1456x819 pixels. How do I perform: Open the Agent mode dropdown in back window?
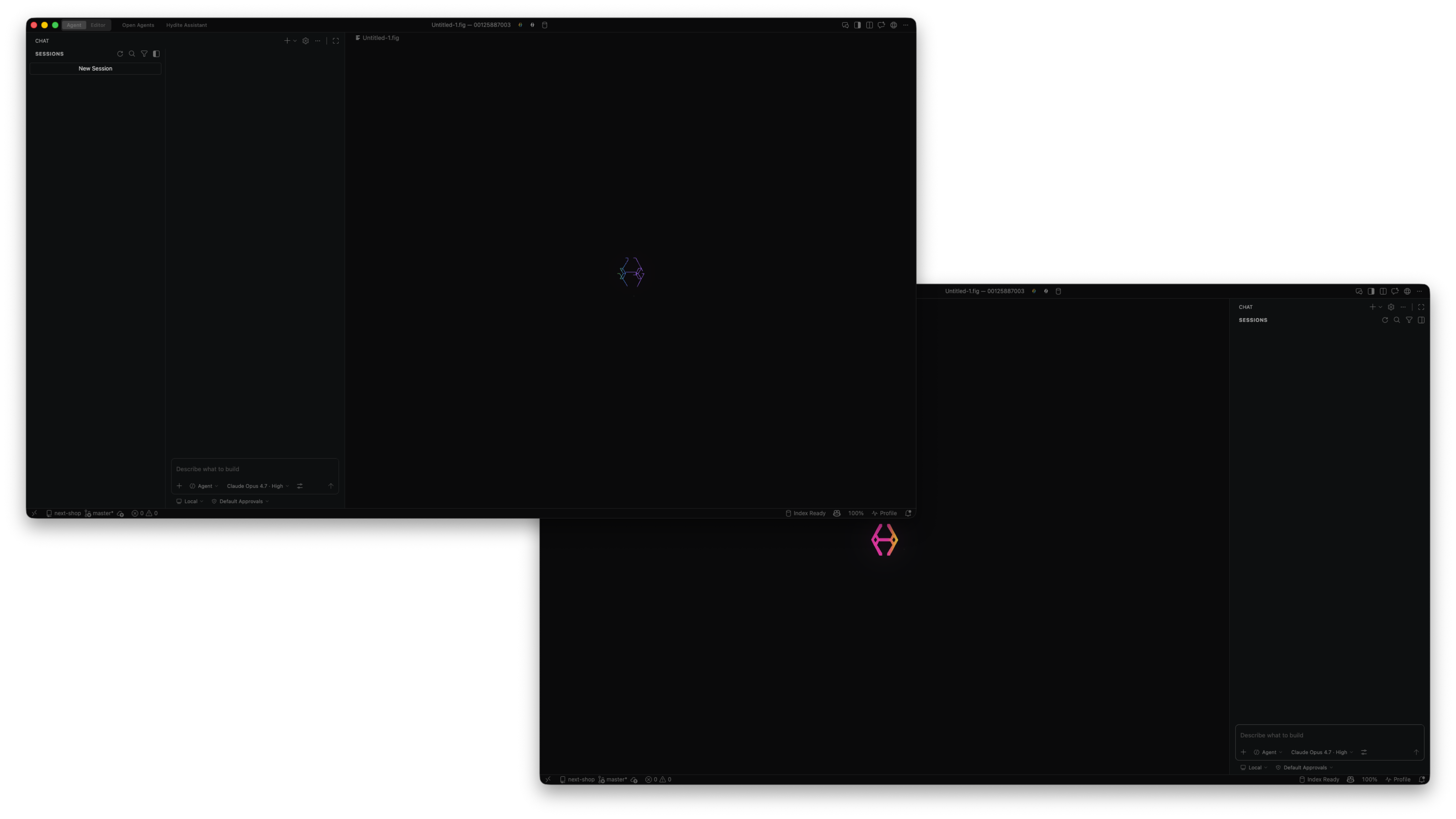(1268, 752)
